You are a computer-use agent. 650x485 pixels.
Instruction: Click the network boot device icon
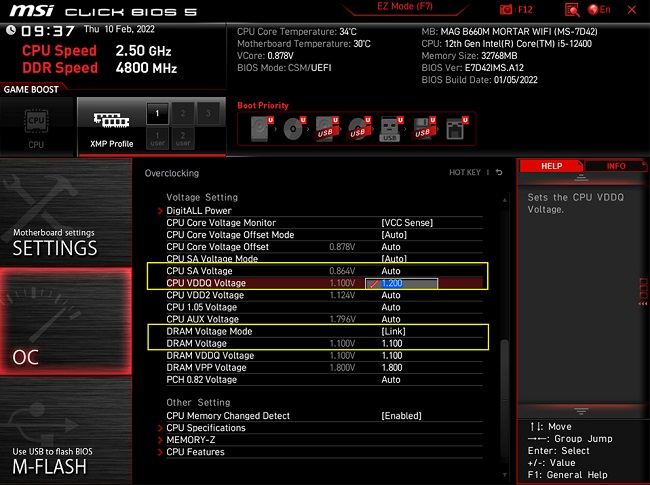[456, 129]
